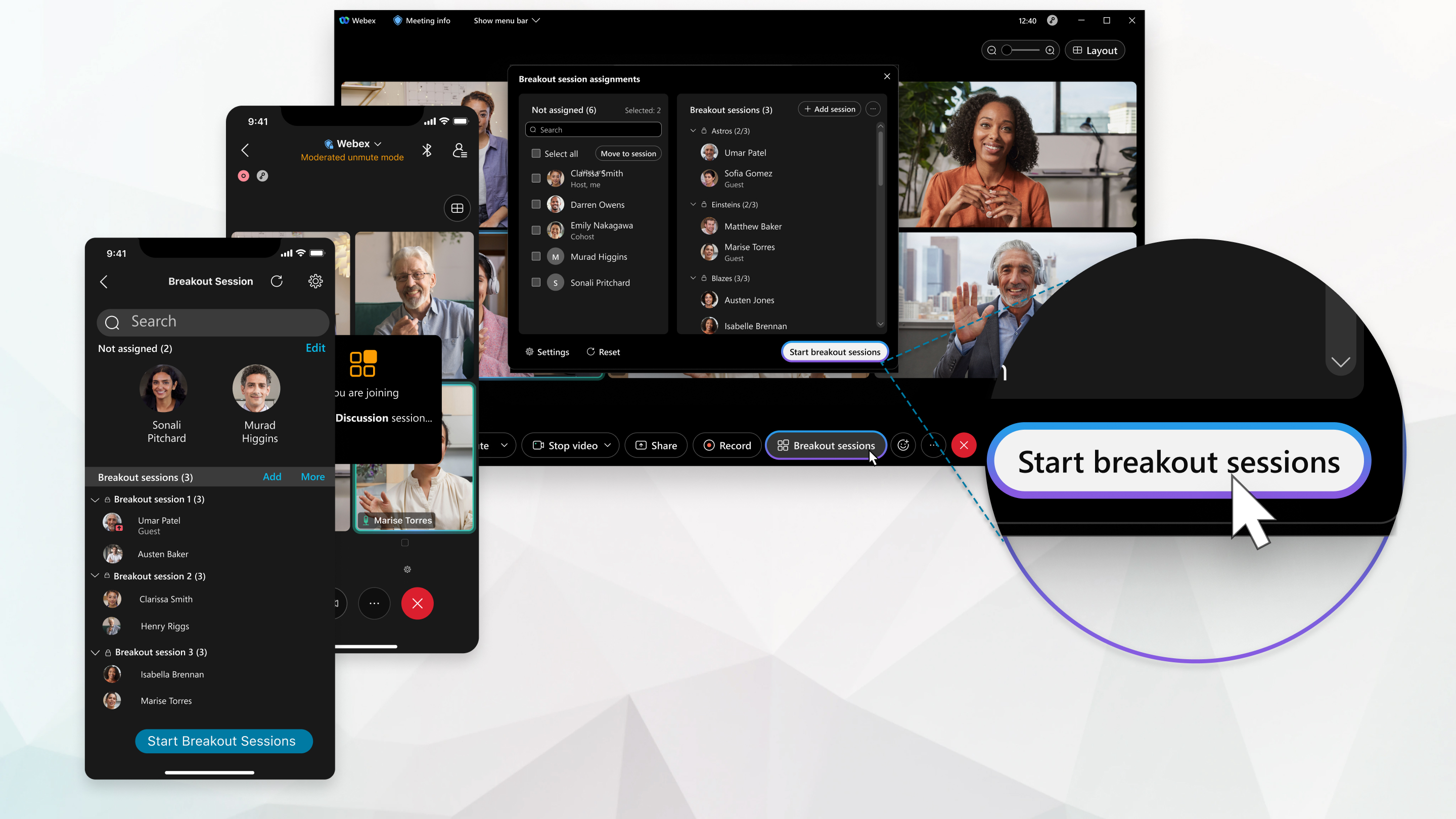Click Start breakout sessions button
Viewport: 1456px width, 819px height.
834,351
